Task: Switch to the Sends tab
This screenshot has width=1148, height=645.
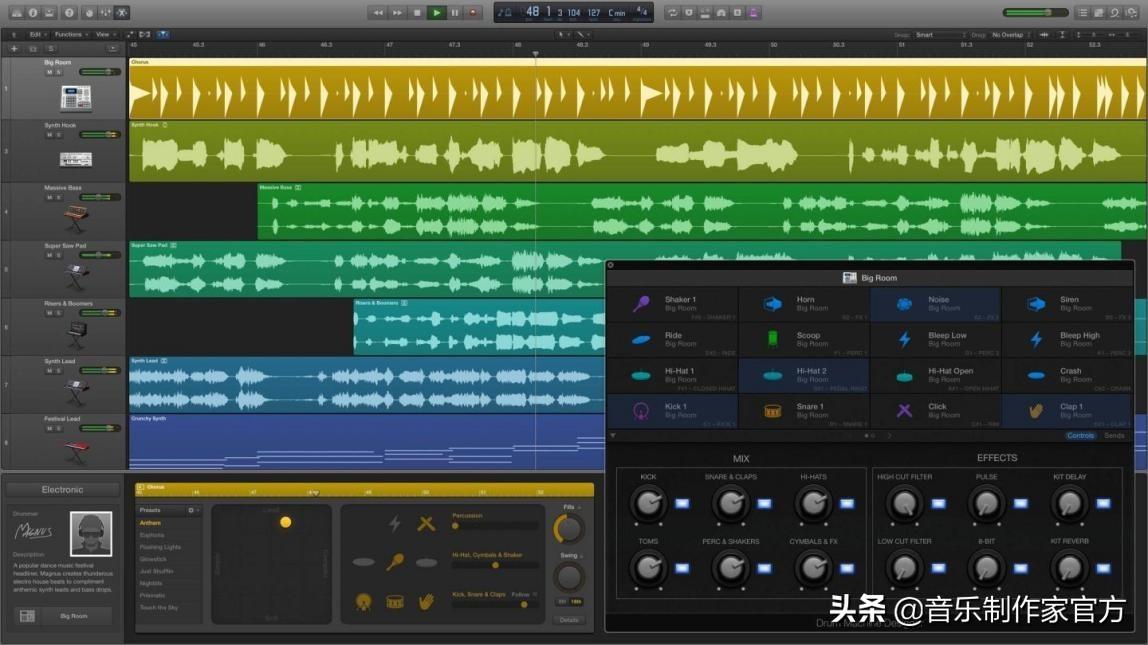Action: click(x=1114, y=436)
